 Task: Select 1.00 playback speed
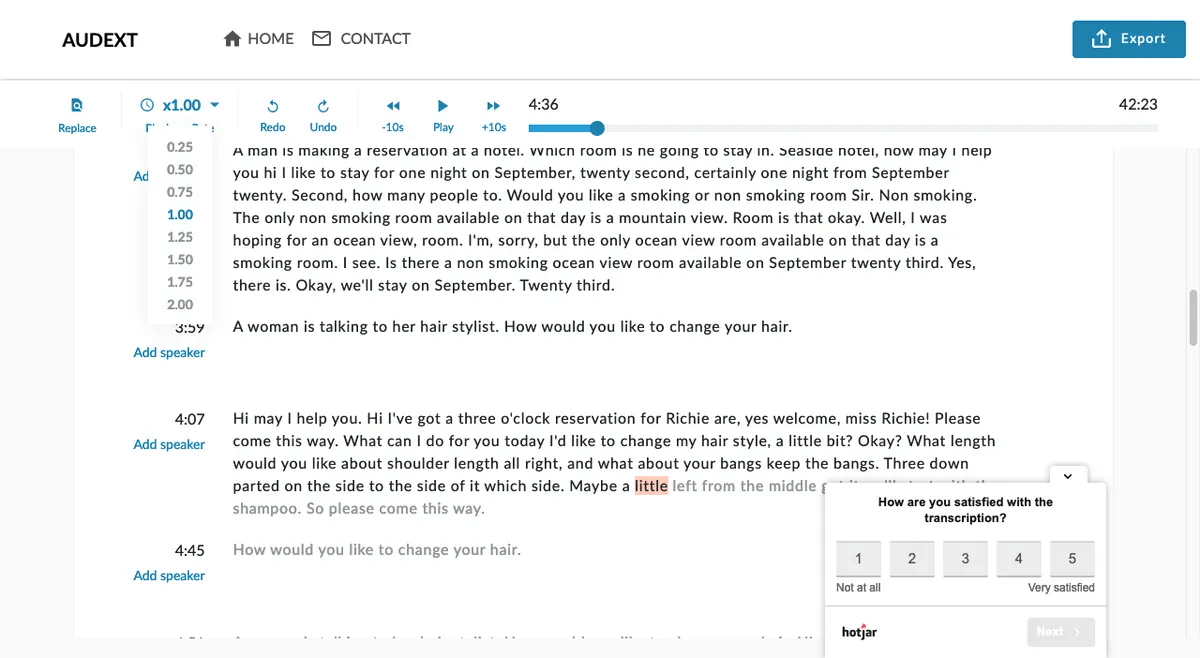coord(180,215)
